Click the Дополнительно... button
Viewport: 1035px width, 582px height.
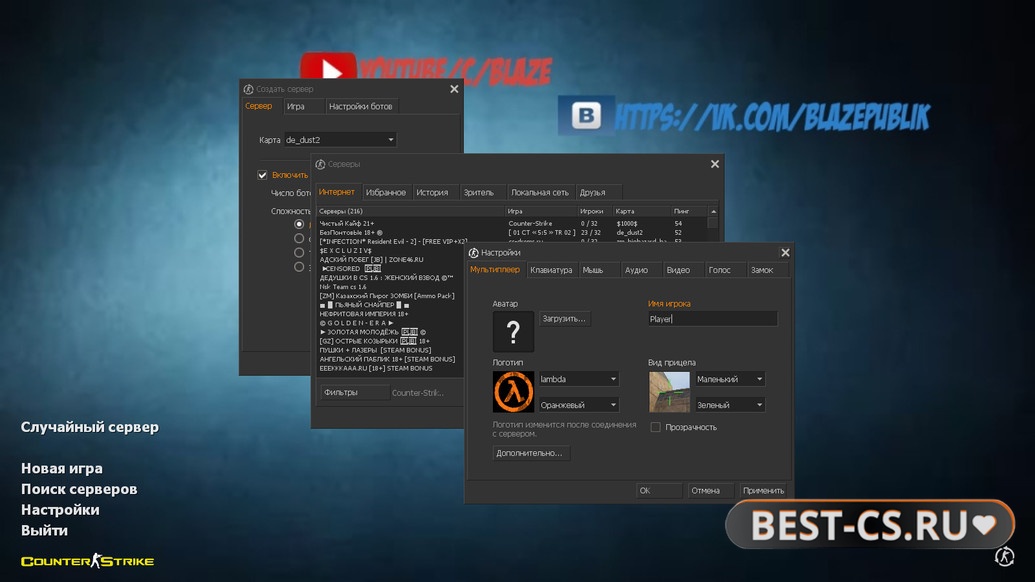[529, 453]
